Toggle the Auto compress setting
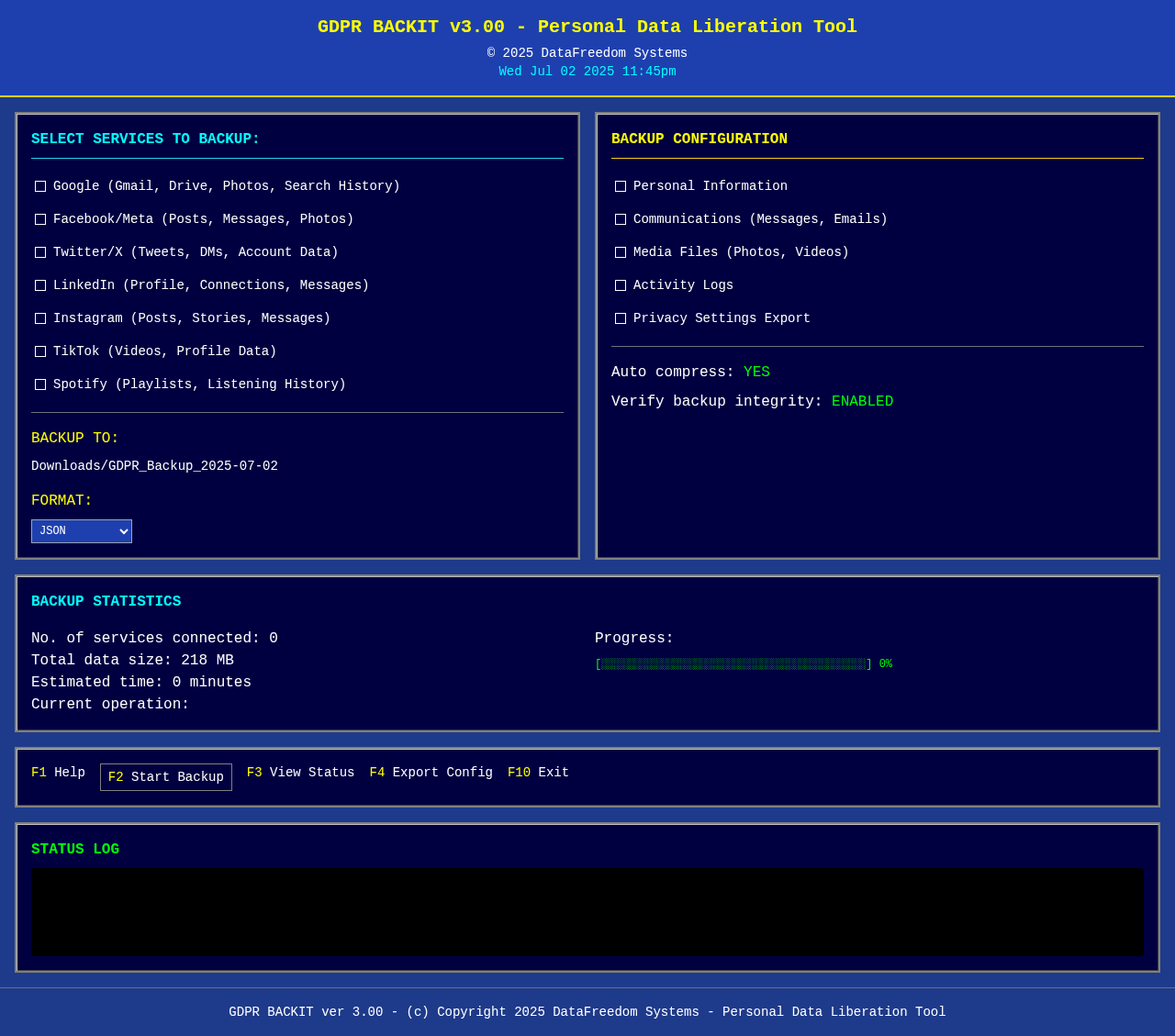This screenshot has height=1036, width=1175. pos(756,371)
